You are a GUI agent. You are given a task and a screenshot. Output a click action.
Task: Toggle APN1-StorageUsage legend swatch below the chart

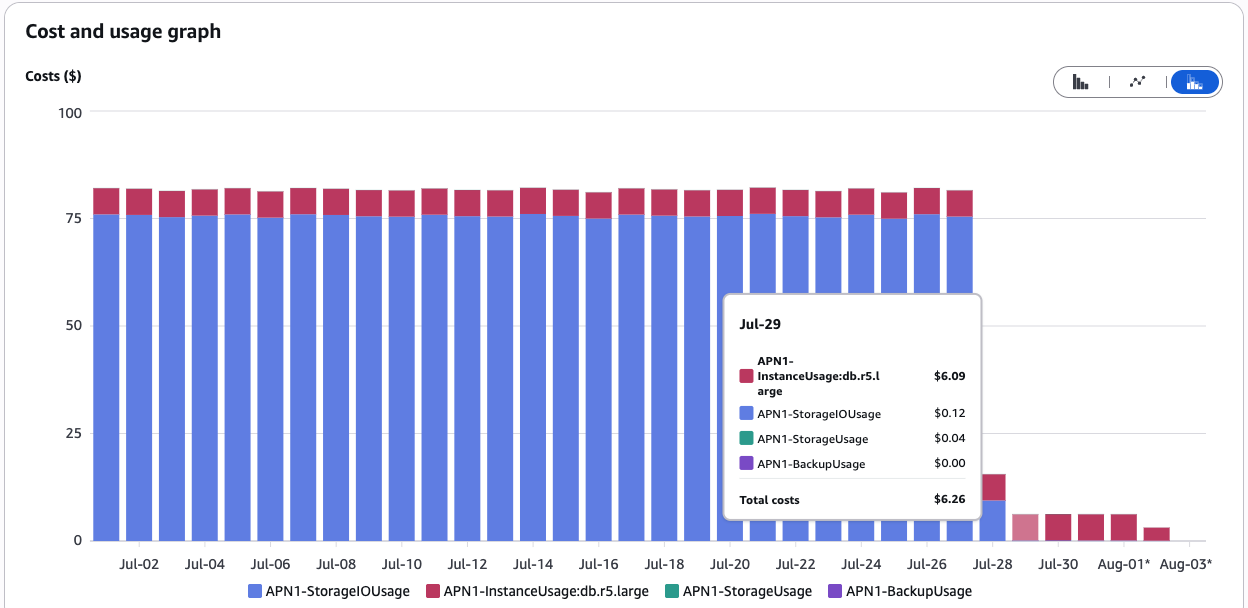click(672, 591)
